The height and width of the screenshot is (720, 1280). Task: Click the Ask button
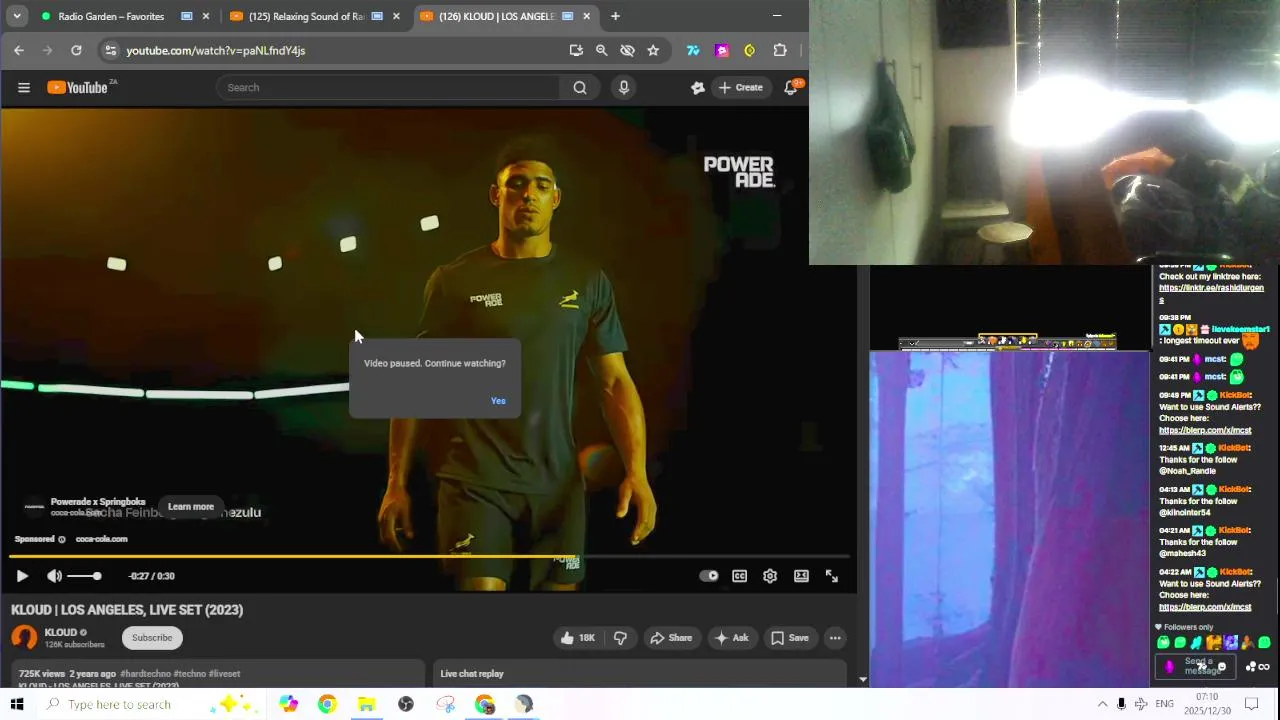click(731, 638)
